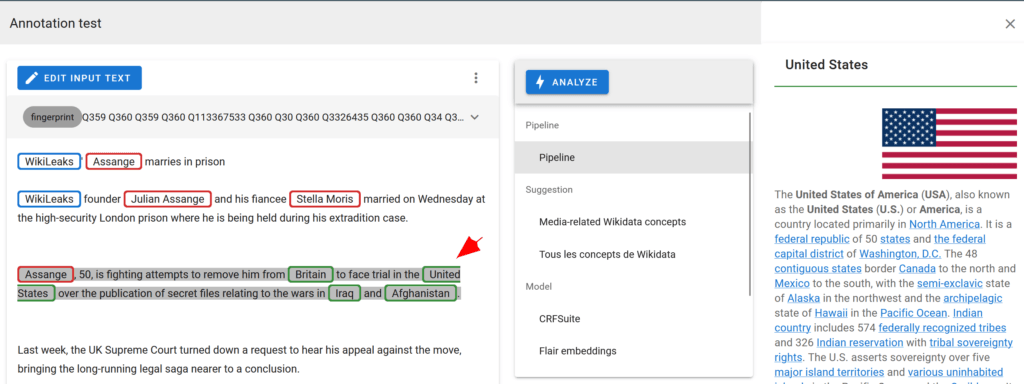
Task: Click the Analyze button
Action: [x=567, y=82]
